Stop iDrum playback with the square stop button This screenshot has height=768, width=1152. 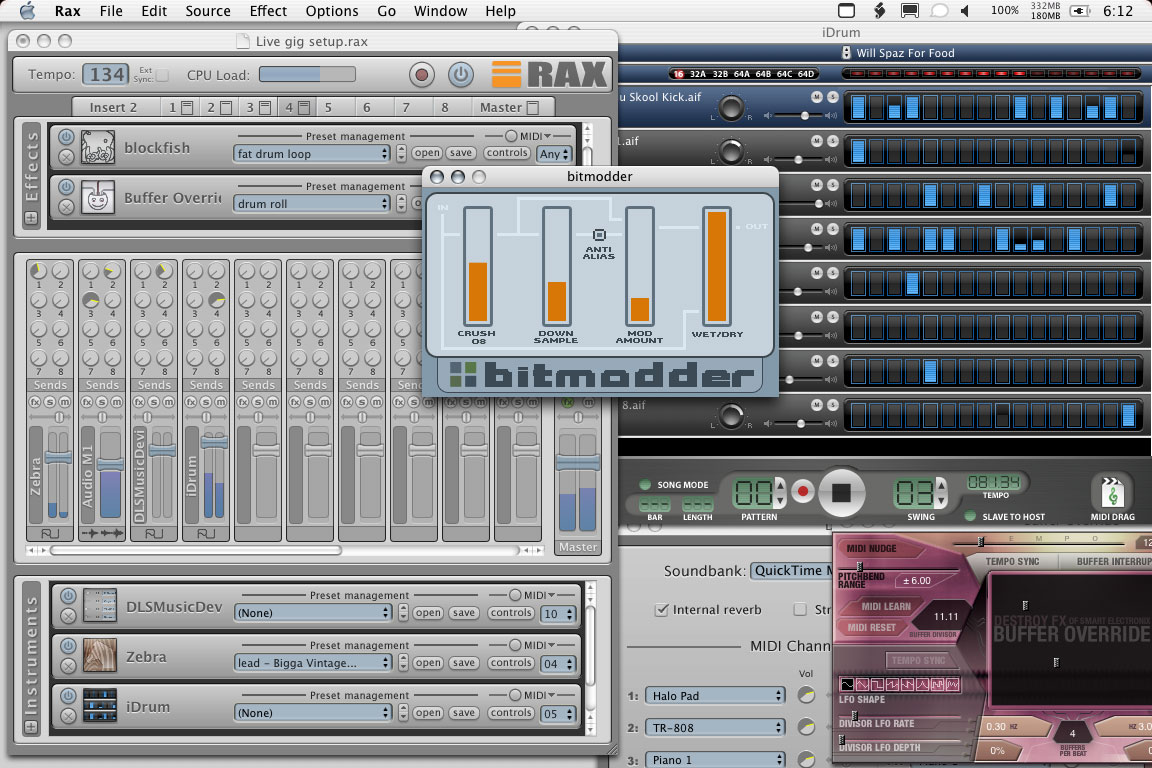click(841, 492)
